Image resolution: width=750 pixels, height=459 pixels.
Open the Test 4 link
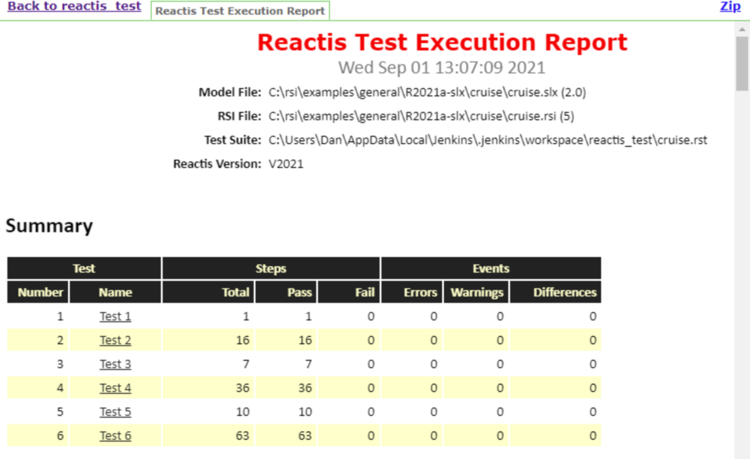pos(115,388)
